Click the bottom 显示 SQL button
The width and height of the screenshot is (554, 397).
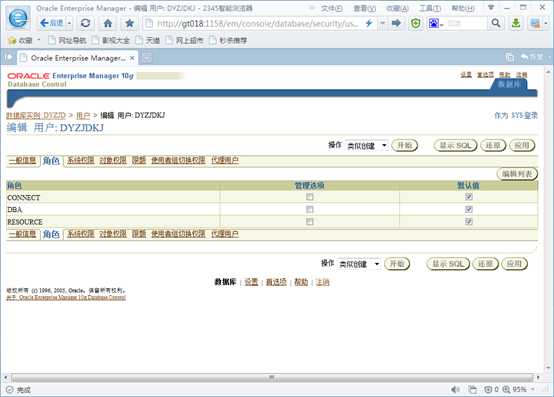pos(448,264)
